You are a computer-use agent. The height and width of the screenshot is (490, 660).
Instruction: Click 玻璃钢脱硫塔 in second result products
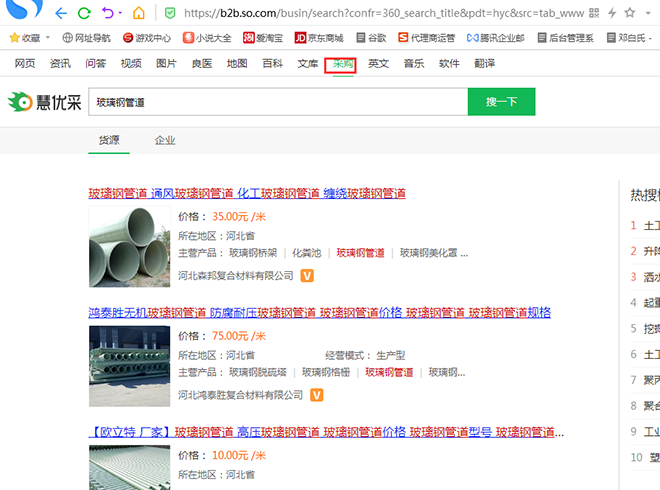(x=258, y=373)
